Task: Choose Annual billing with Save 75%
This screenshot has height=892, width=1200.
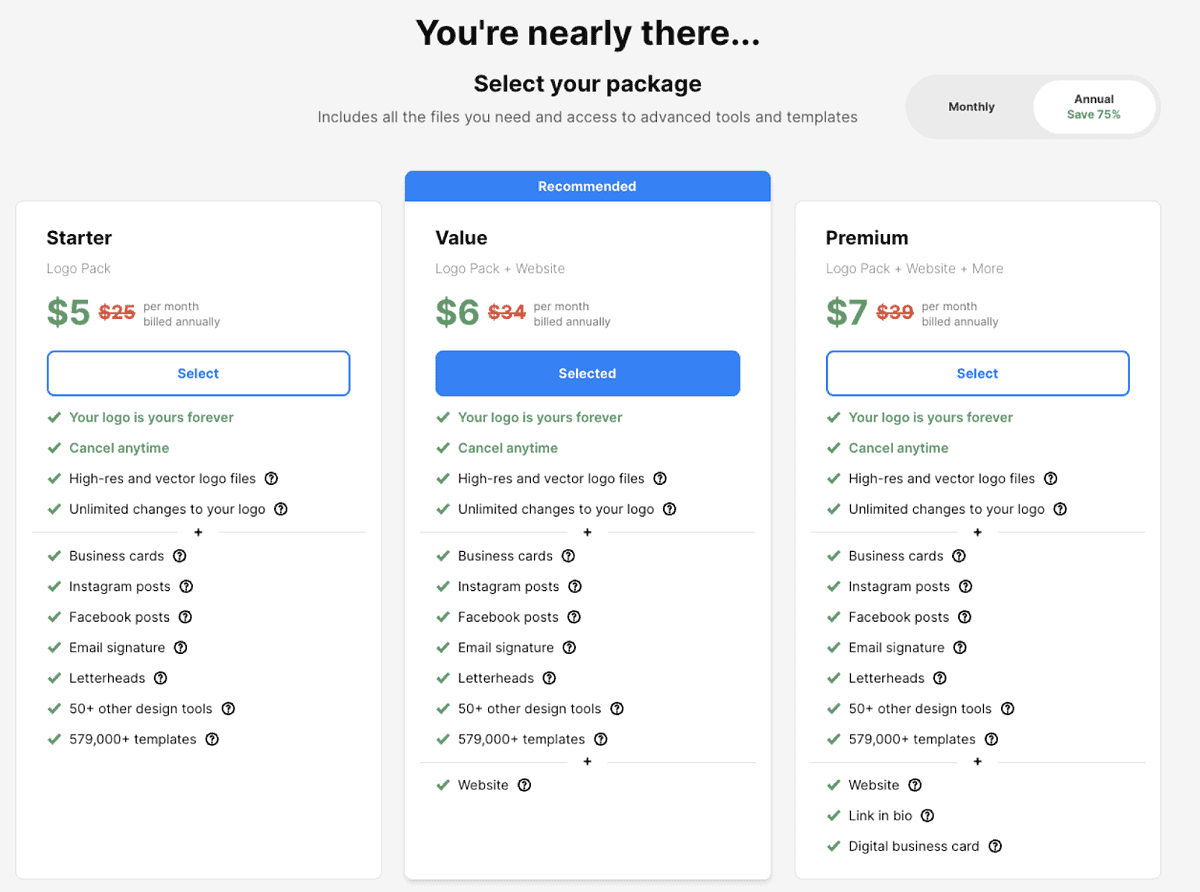Action: 1093,107
